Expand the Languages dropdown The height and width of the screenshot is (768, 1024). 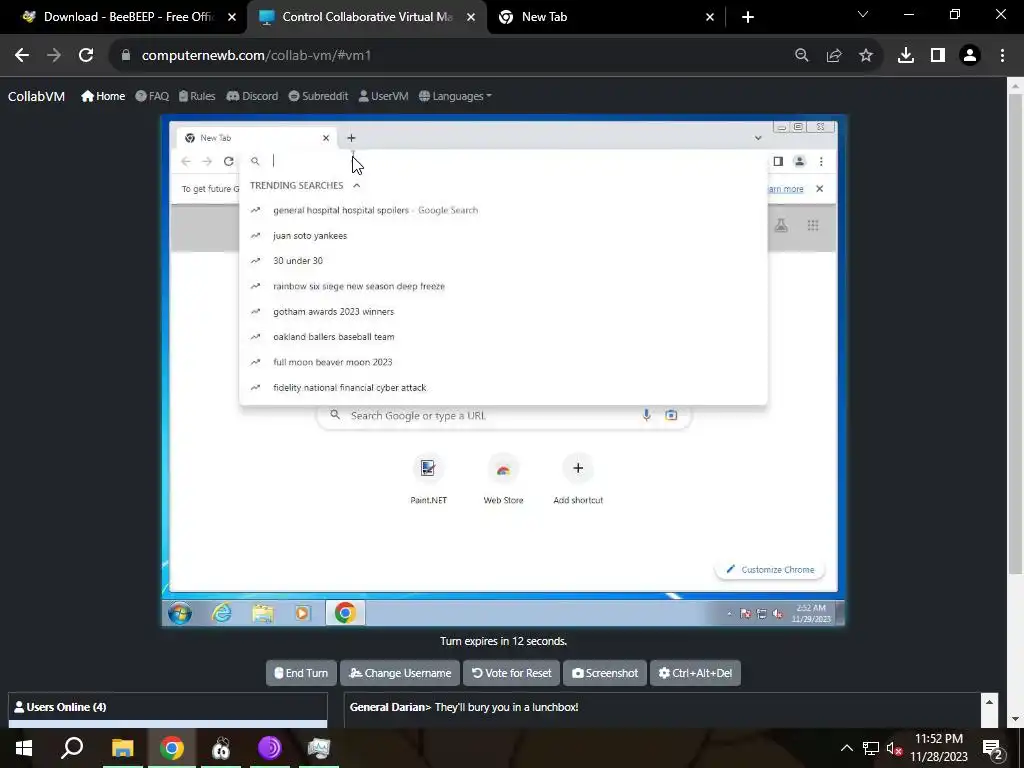[x=455, y=96]
